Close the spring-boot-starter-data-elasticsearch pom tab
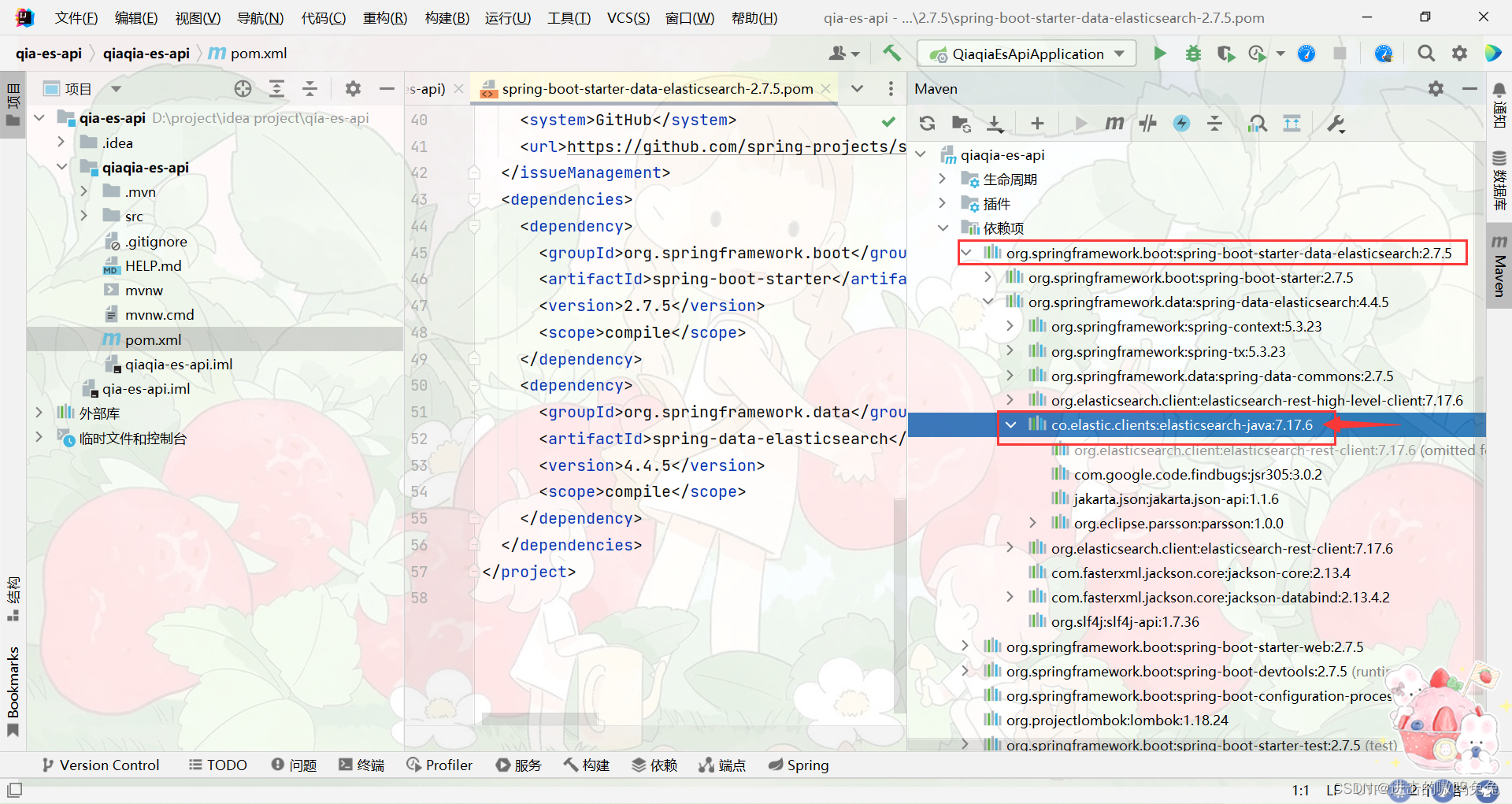1512x804 pixels. pyautogui.click(x=826, y=89)
